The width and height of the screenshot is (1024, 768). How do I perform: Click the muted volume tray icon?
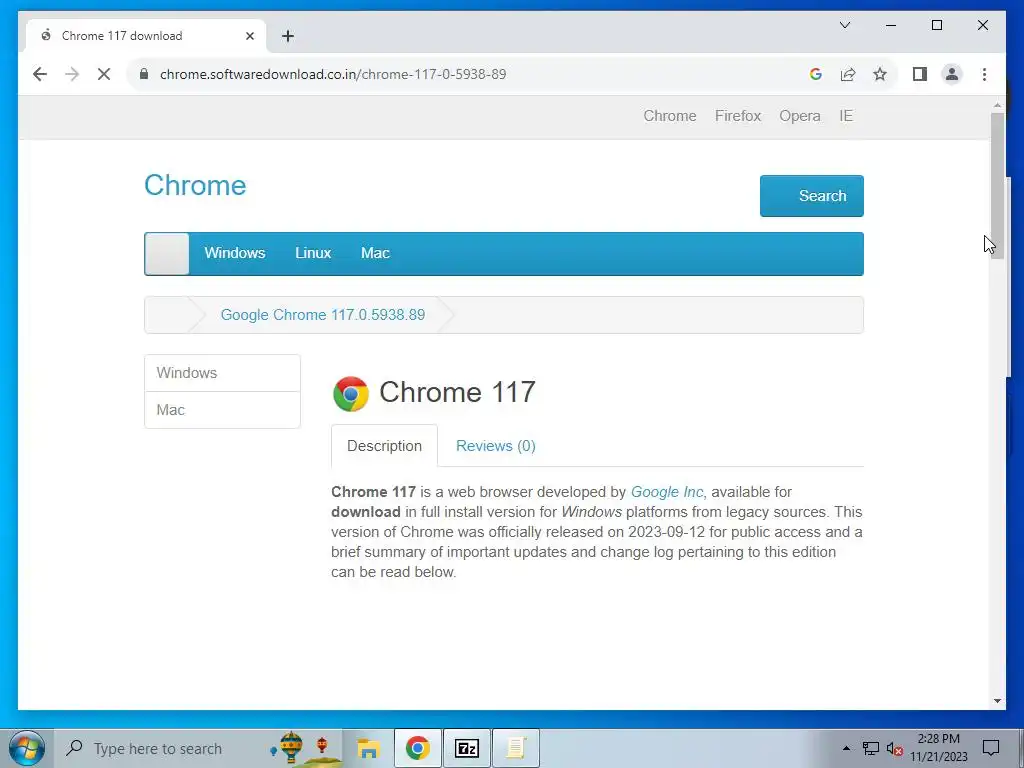tap(894, 748)
